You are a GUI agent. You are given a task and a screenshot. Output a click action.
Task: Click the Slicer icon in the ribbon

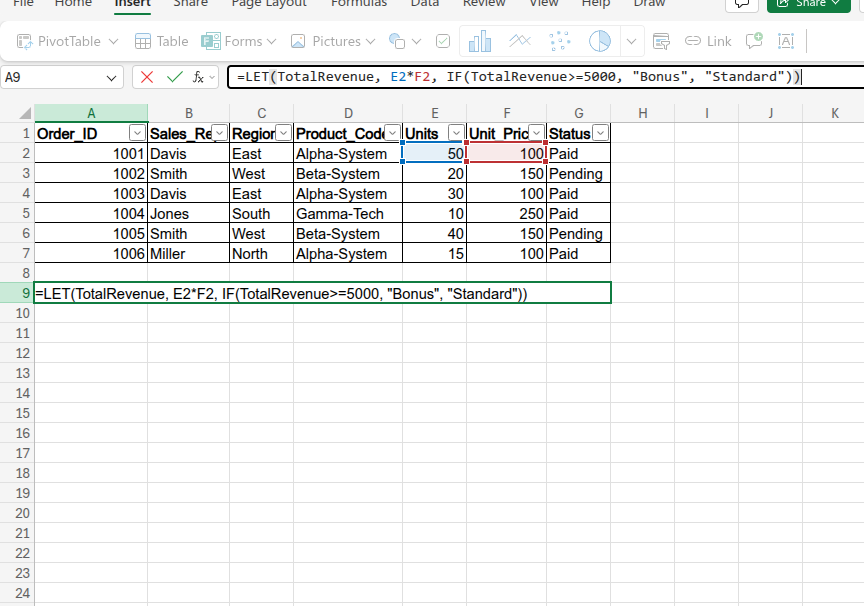tap(660, 41)
